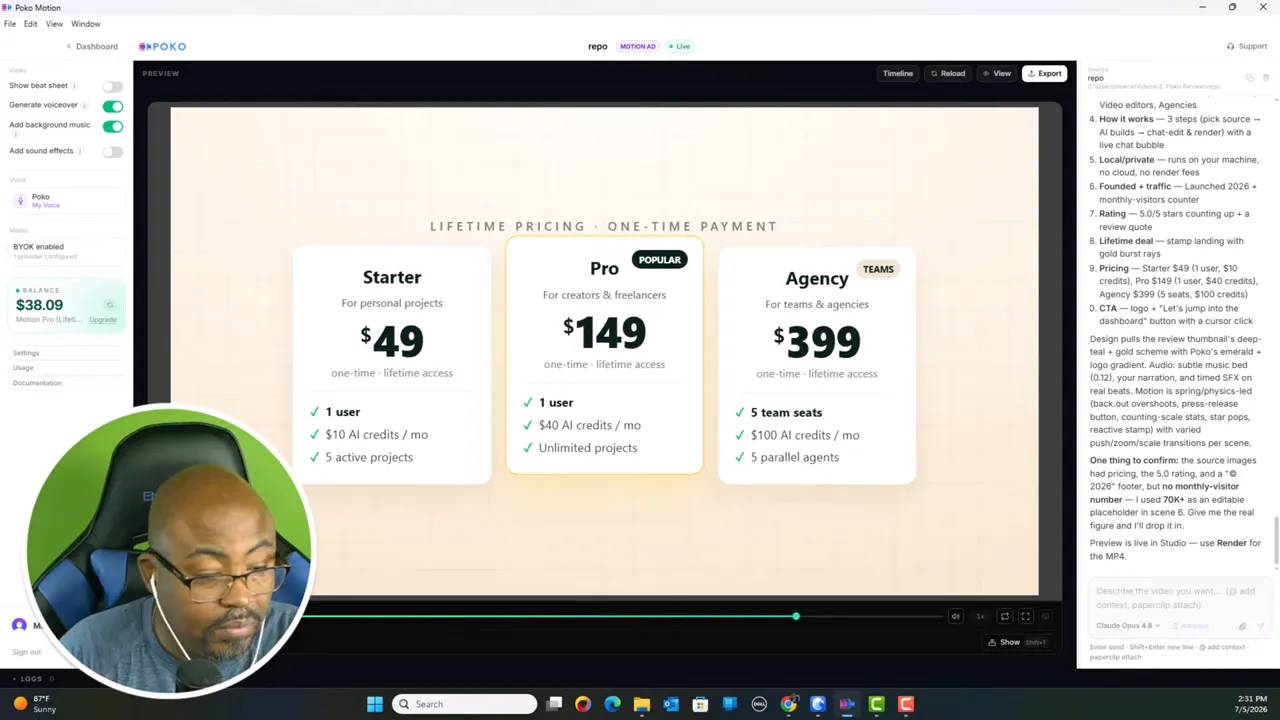
Task: Open the Edit menu
Action: (x=31, y=24)
